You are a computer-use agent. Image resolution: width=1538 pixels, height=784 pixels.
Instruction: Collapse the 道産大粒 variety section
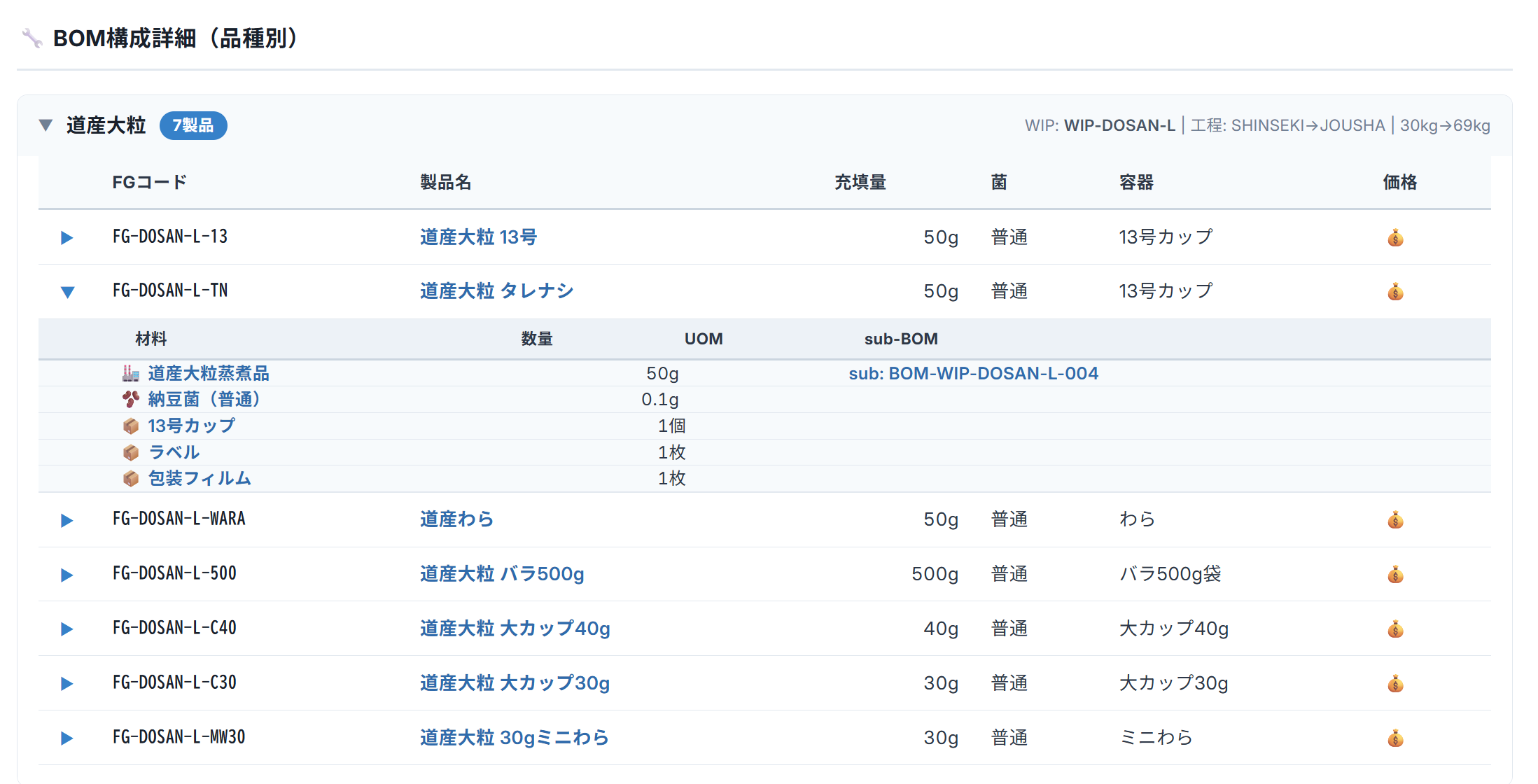point(46,125)
